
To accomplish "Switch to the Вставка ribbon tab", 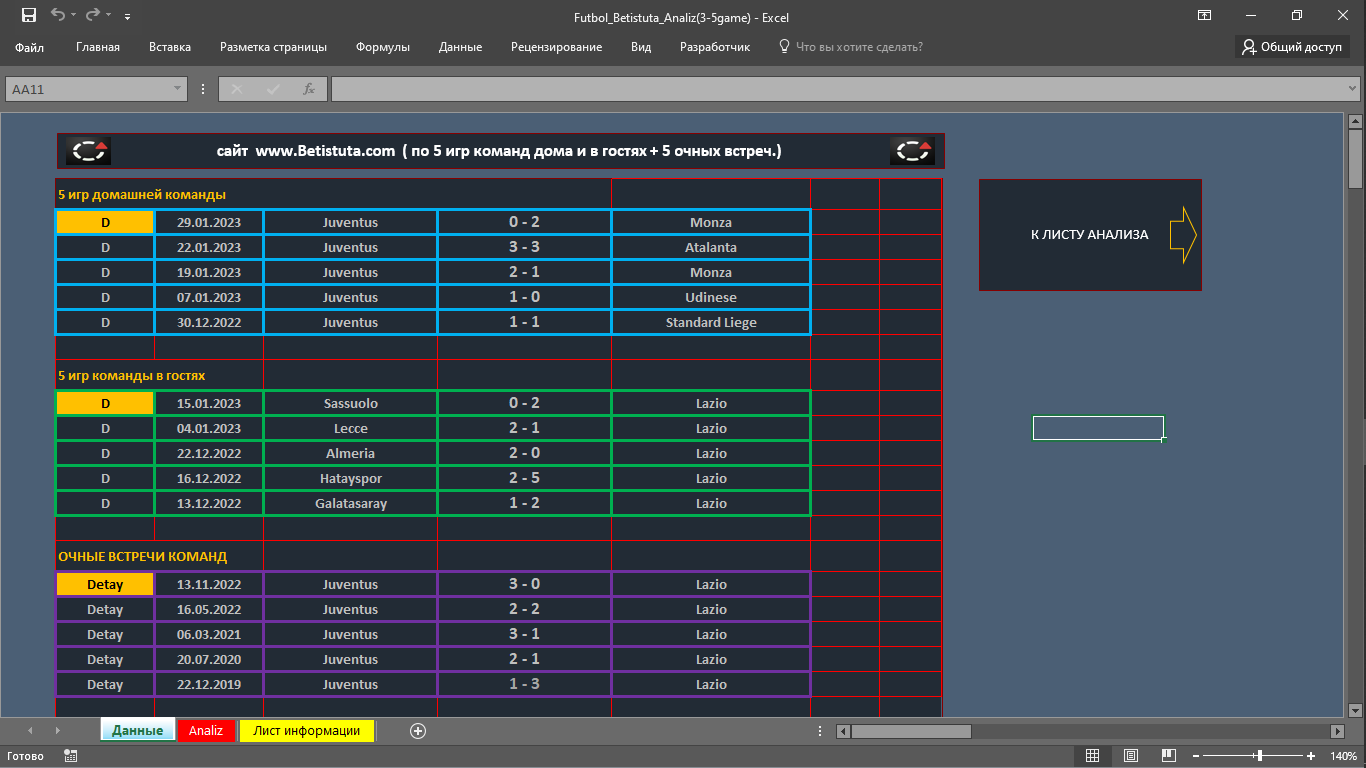I will click(170, 47).
